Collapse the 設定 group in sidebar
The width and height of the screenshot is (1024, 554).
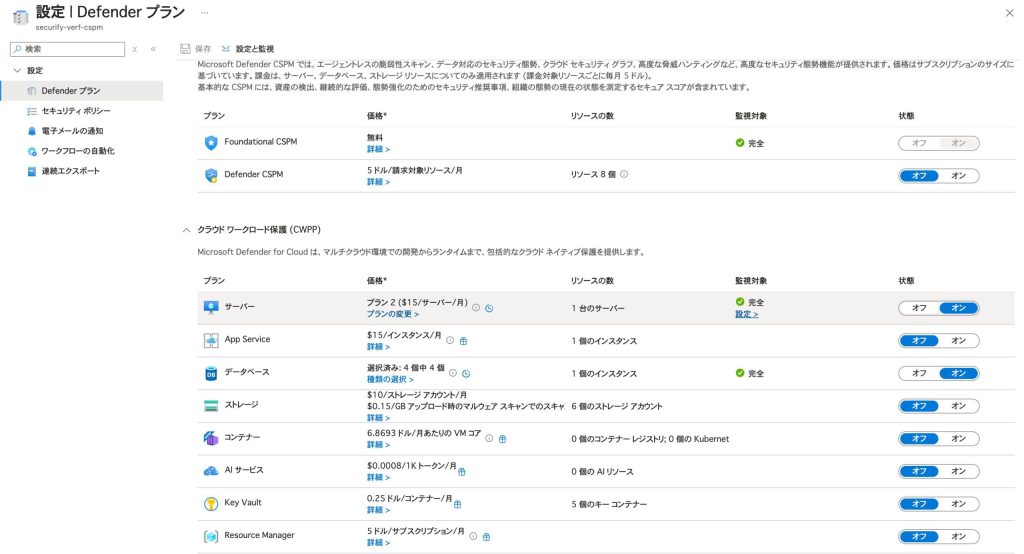point(17,71)
